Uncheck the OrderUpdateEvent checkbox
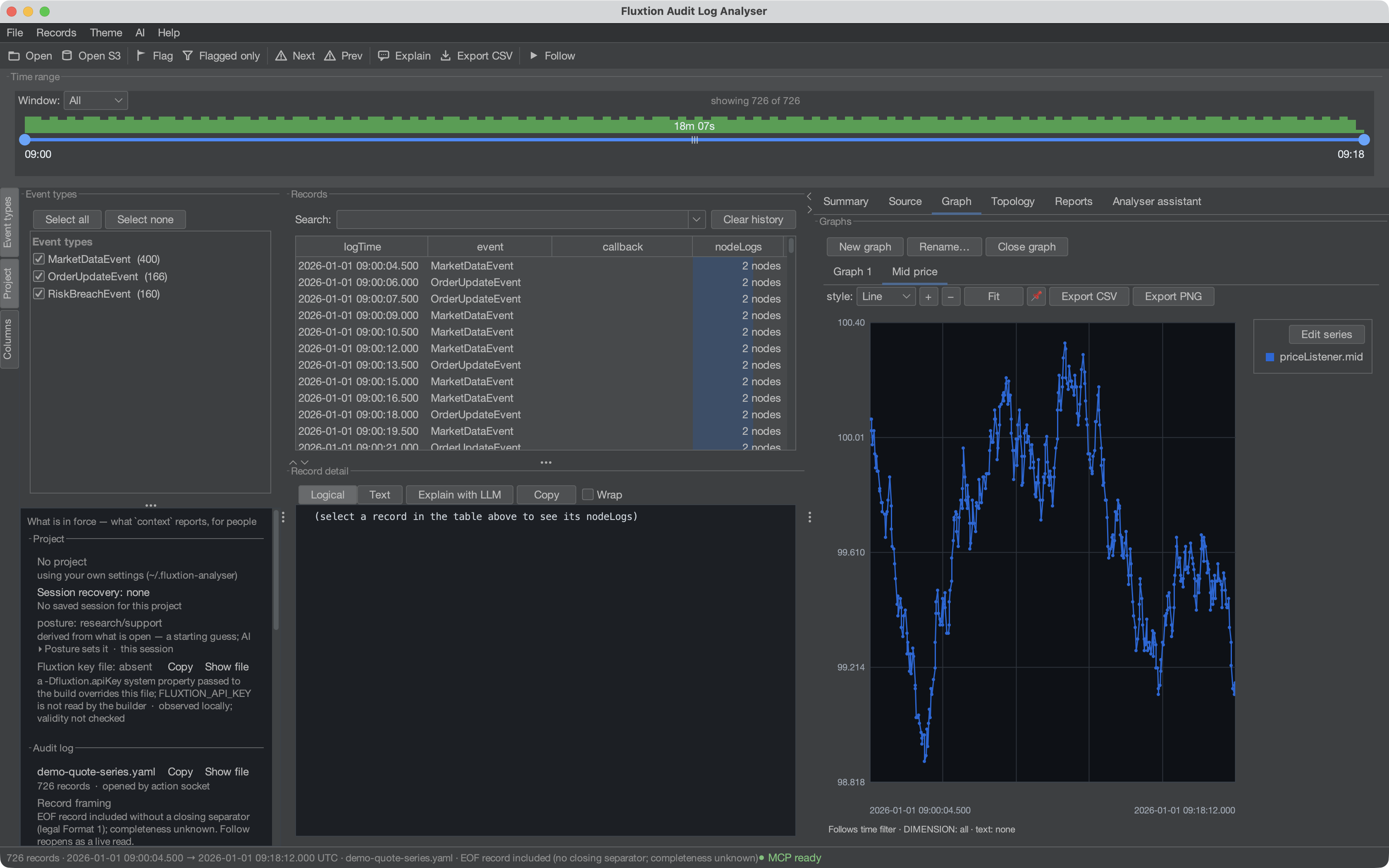1389x868 pixels. pos(38,276)
